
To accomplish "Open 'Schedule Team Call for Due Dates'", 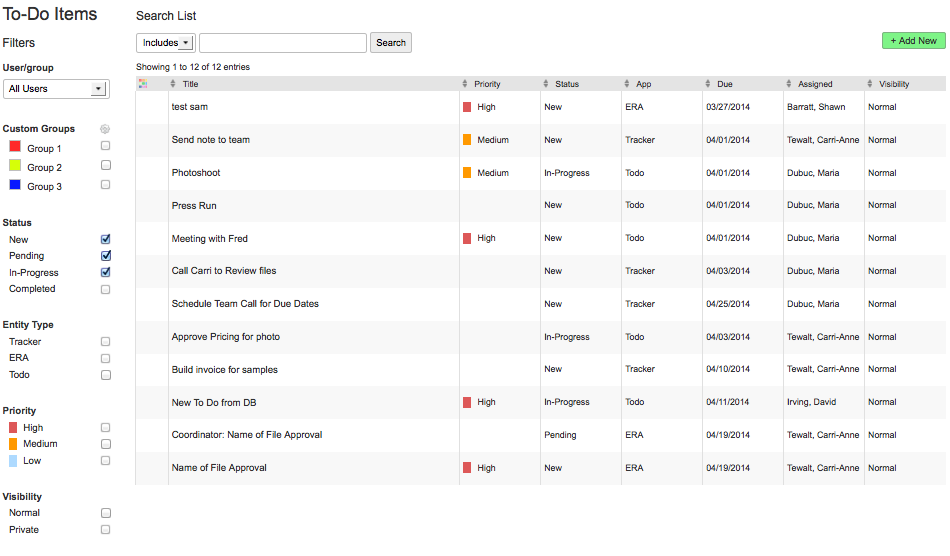I will point(245,303).
